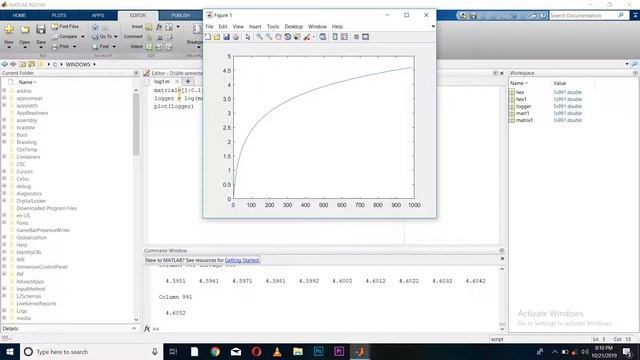Viewport: 640px width, 360px height.
Task: Click the Find Files button
Action: pos(65,27)
